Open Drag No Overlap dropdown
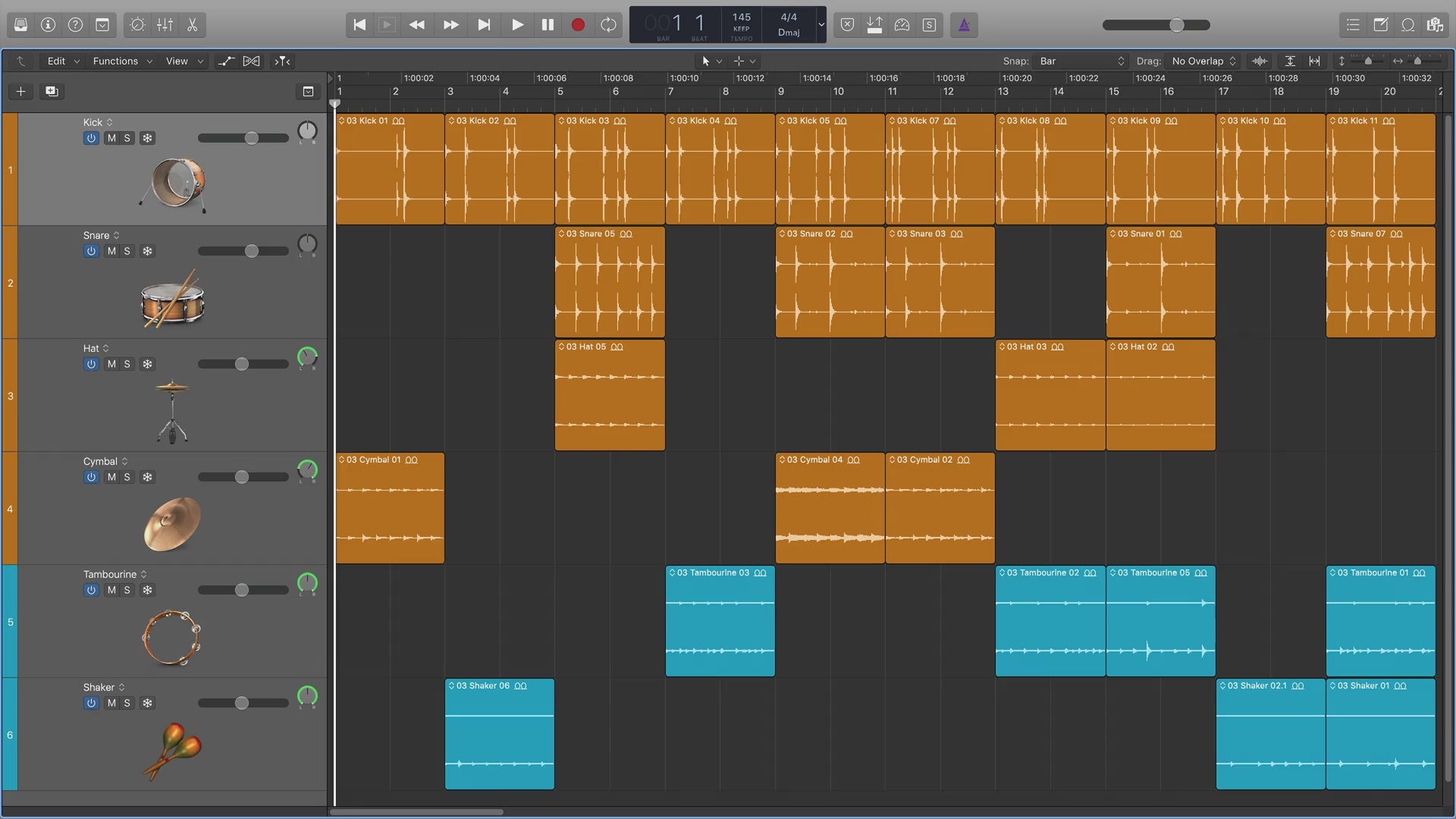 click(x=1203, y=61)
